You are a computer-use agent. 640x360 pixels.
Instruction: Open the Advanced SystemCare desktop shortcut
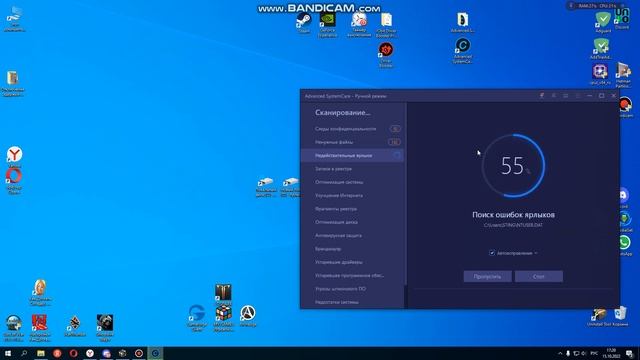(462, 50)
